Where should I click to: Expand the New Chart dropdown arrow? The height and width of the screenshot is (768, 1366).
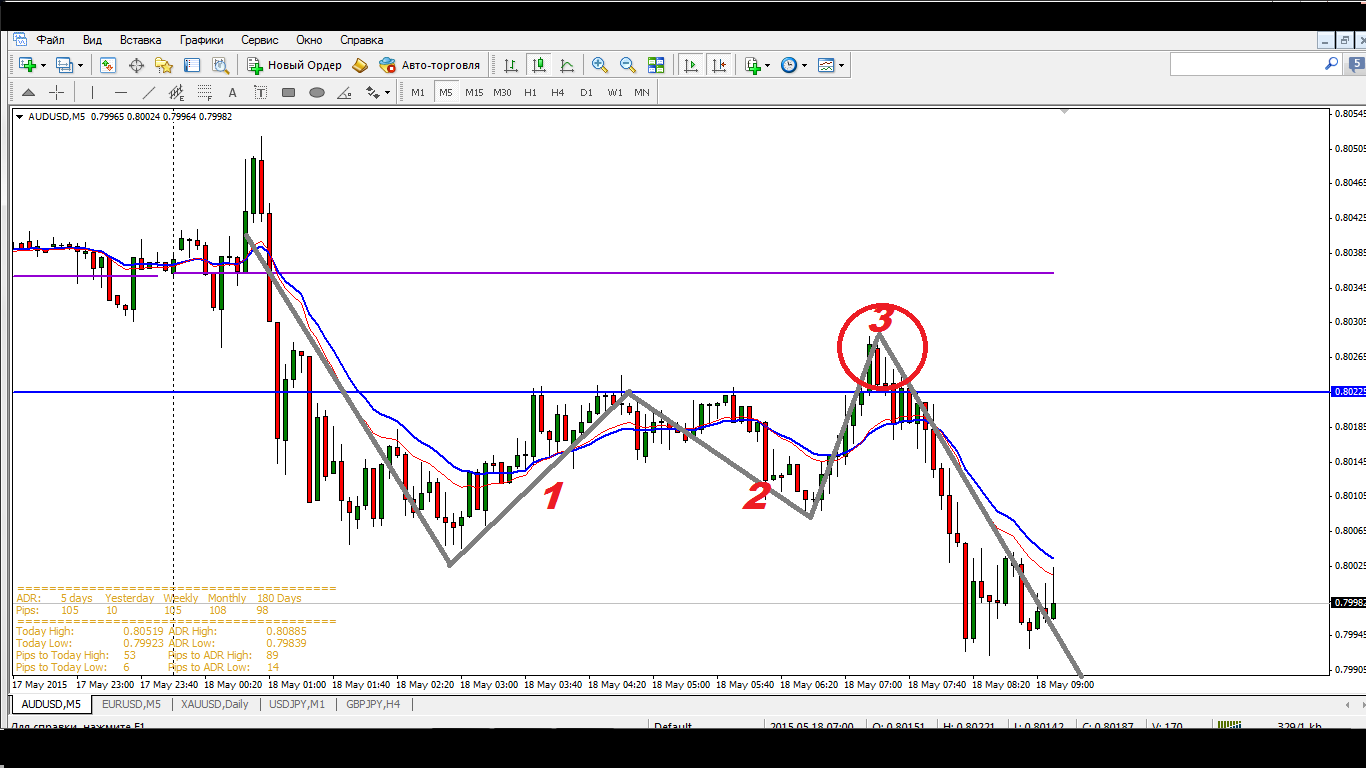[43, 66]
